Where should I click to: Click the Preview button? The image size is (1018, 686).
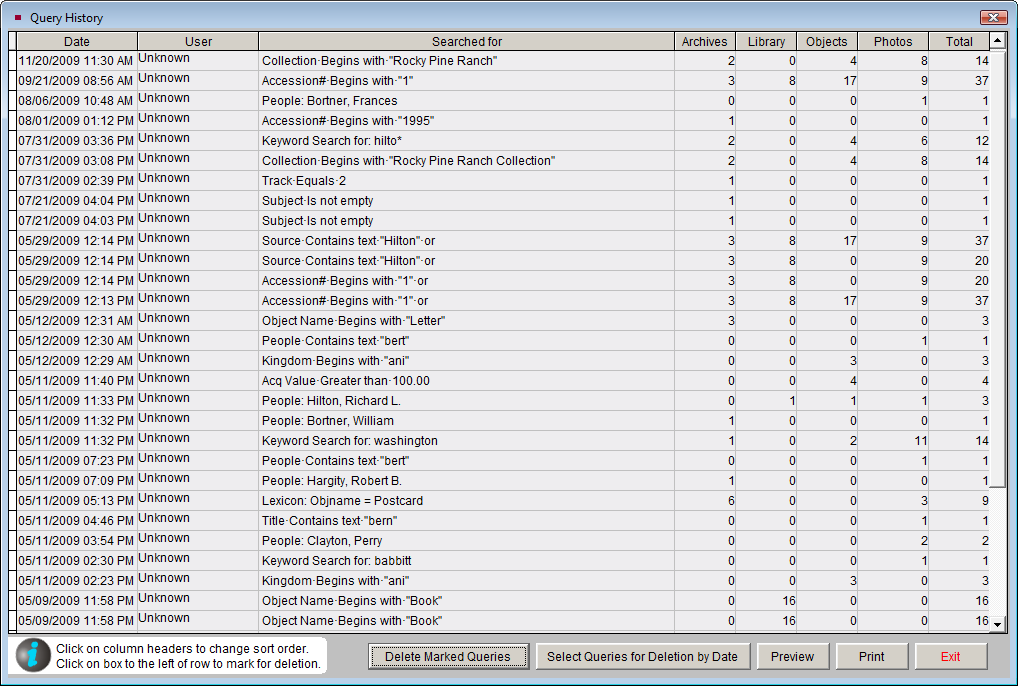793,657
